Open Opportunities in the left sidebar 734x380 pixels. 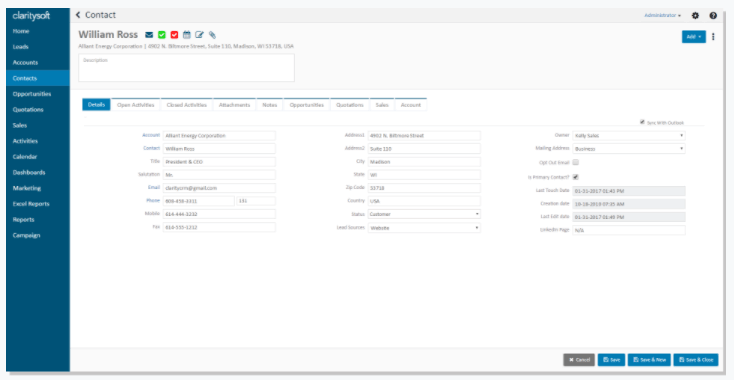32,94
